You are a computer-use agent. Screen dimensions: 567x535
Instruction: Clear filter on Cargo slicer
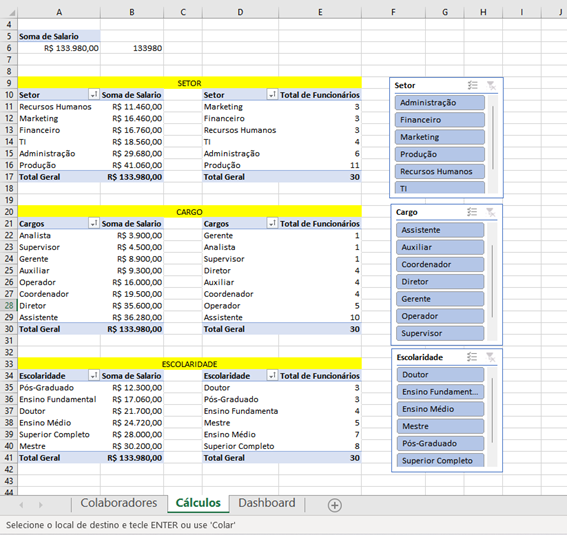490,212
